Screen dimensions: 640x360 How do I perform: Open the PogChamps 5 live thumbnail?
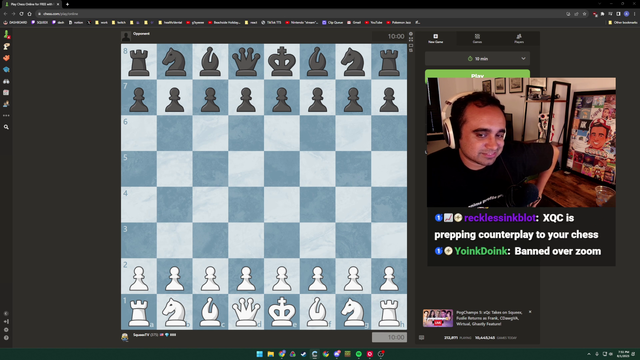tap(438, 318)
